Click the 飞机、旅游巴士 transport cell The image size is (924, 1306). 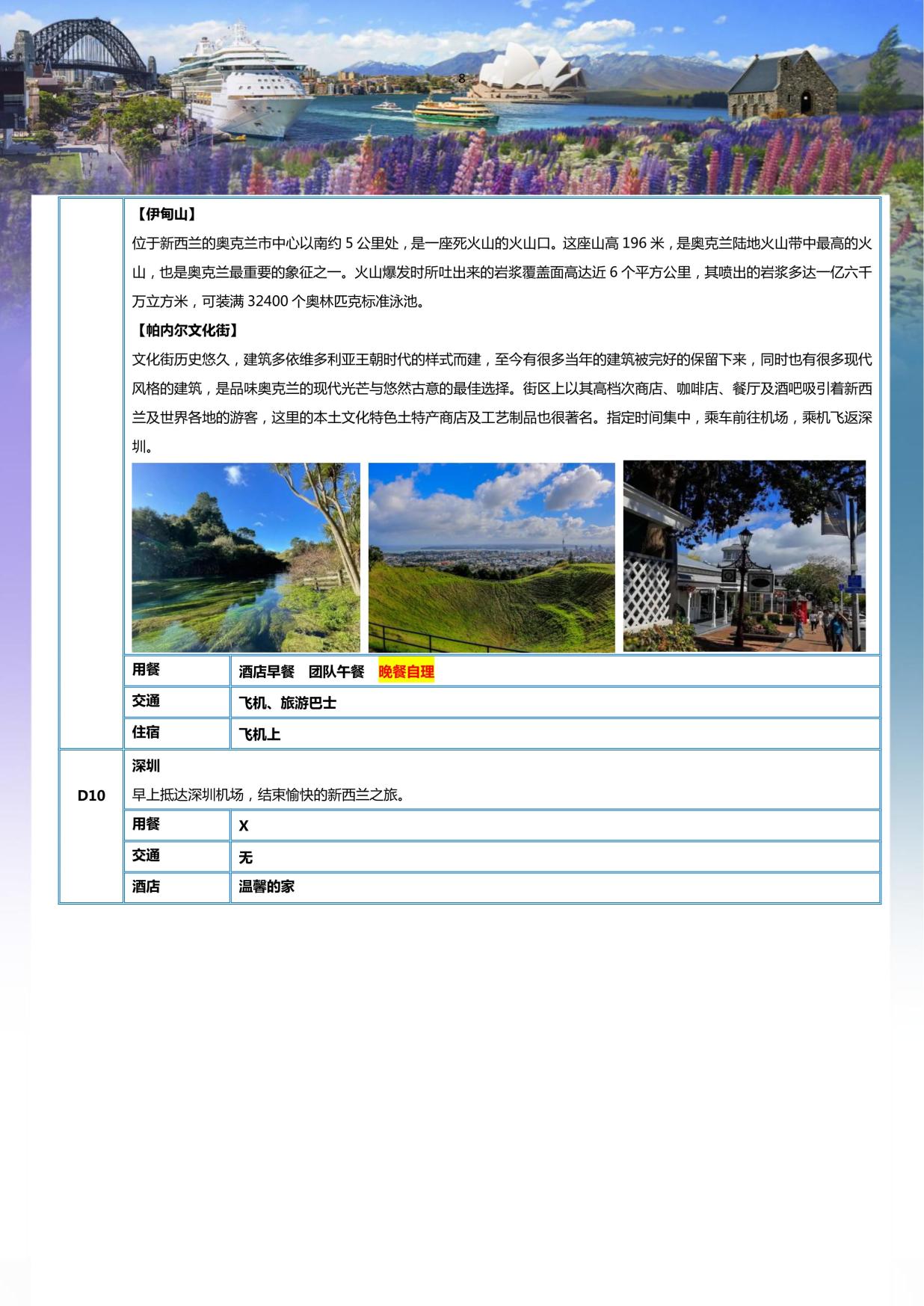point(287,703)
